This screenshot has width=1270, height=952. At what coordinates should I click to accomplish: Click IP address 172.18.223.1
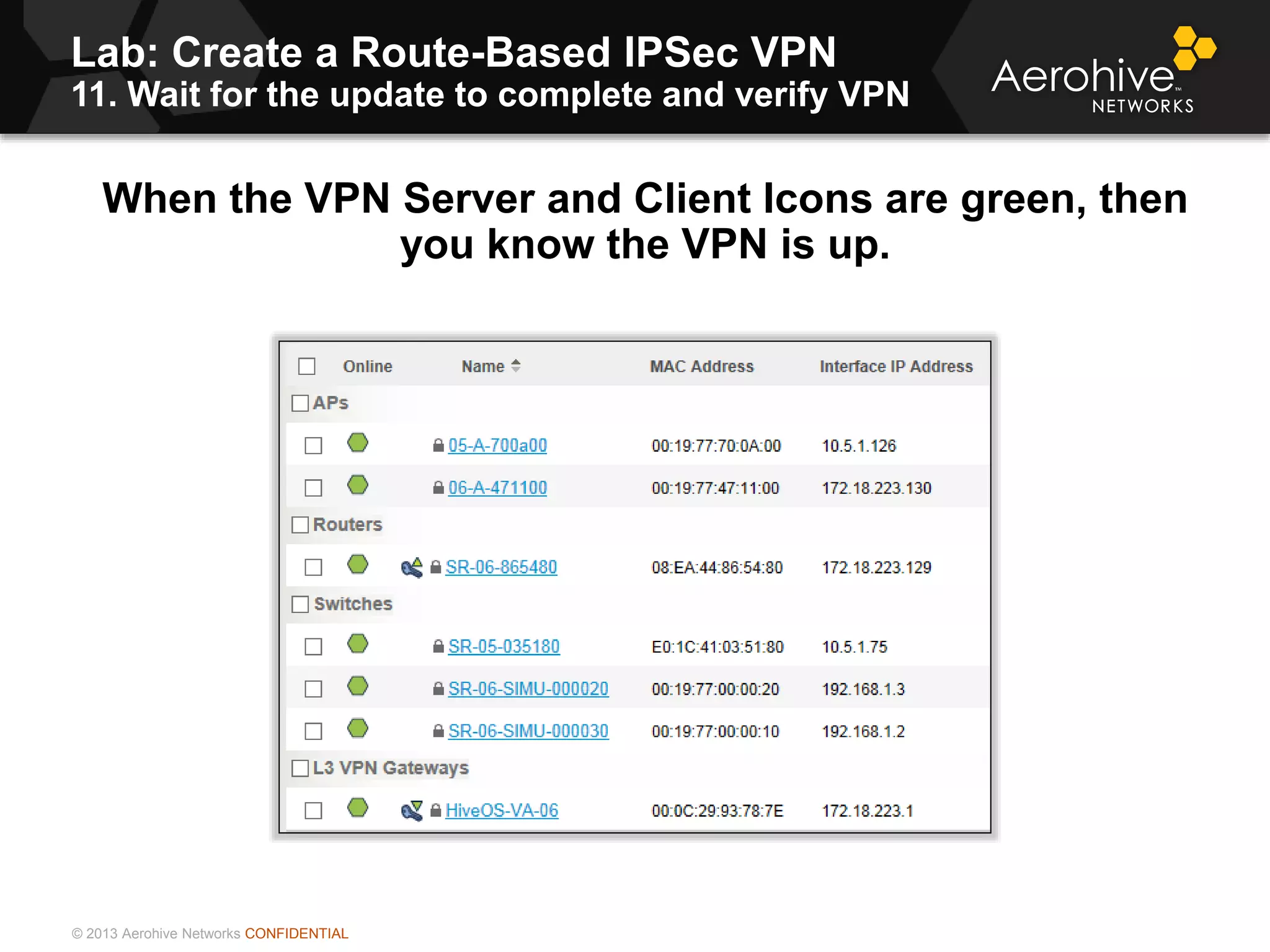click(x=868, y=810)
